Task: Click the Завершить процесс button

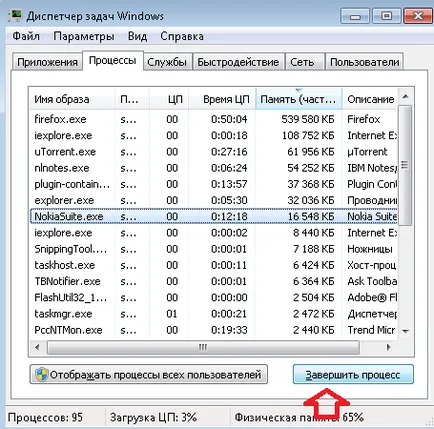Action: tap(353, 375)
